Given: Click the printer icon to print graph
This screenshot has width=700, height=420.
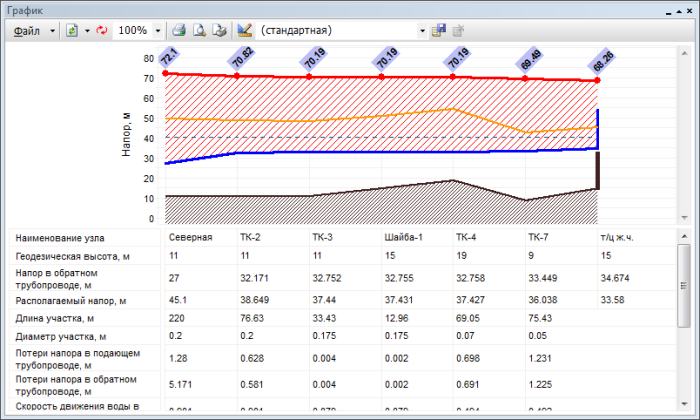Looking at the screenshot, I should [179, 31].
